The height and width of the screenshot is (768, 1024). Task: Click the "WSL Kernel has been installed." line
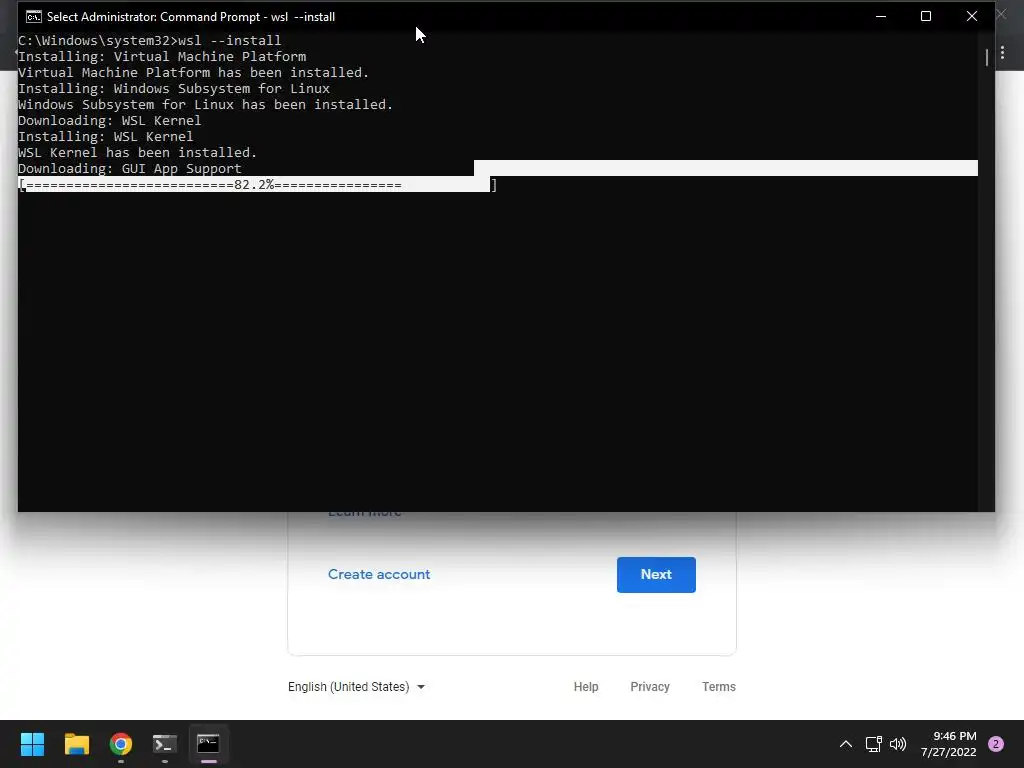(138, 152)
